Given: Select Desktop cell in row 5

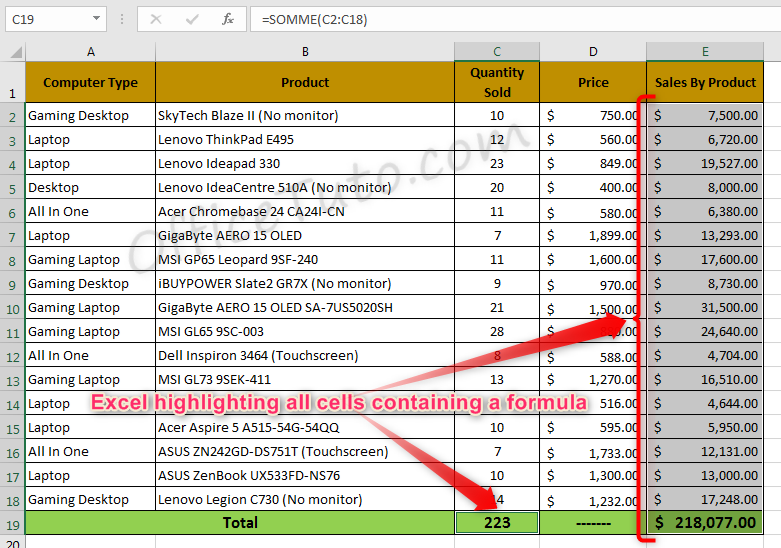Looking at the screenshot, I should click(90, 187).
